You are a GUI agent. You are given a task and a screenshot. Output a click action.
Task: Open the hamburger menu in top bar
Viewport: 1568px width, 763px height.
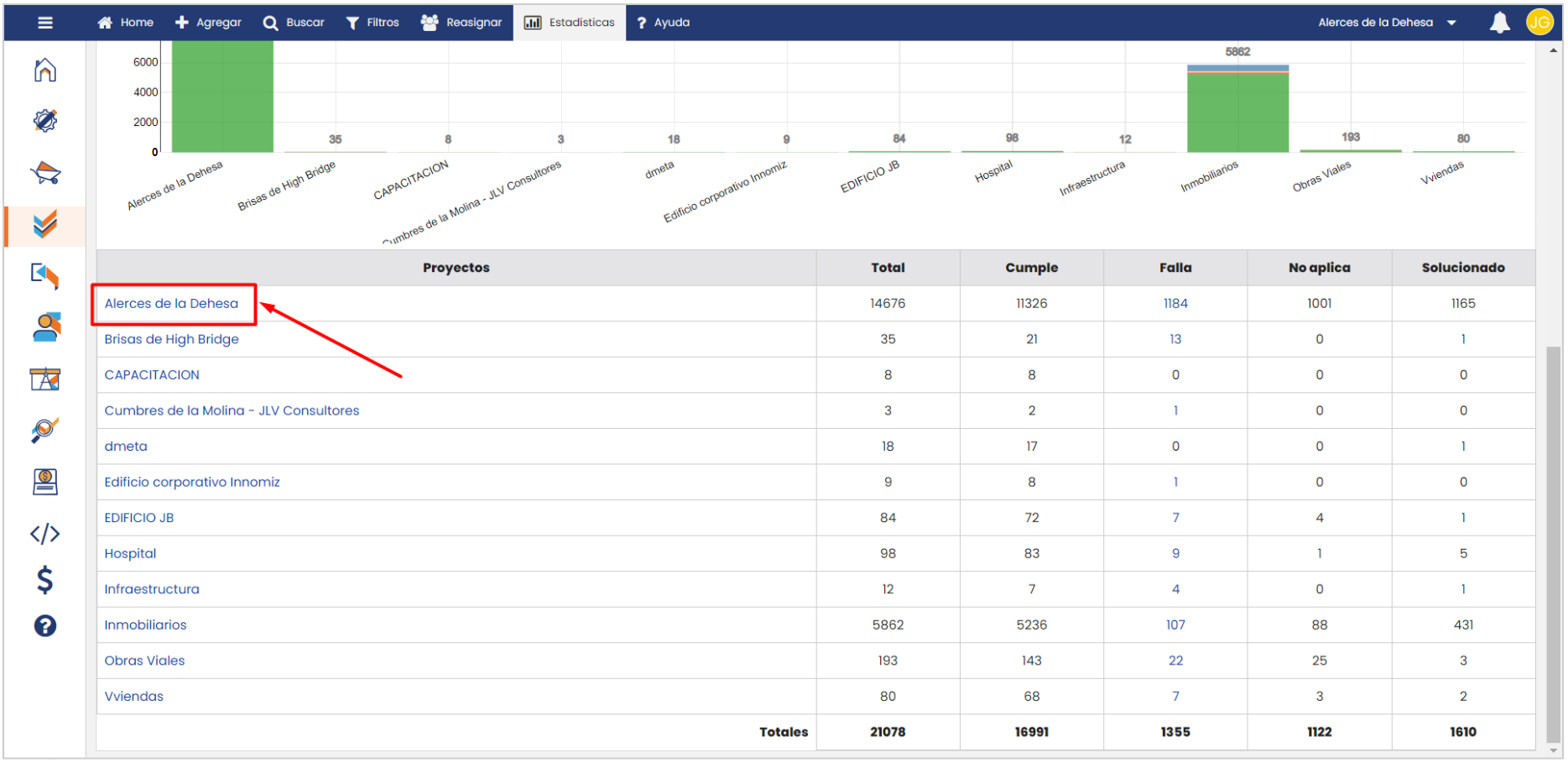point(45,23)
